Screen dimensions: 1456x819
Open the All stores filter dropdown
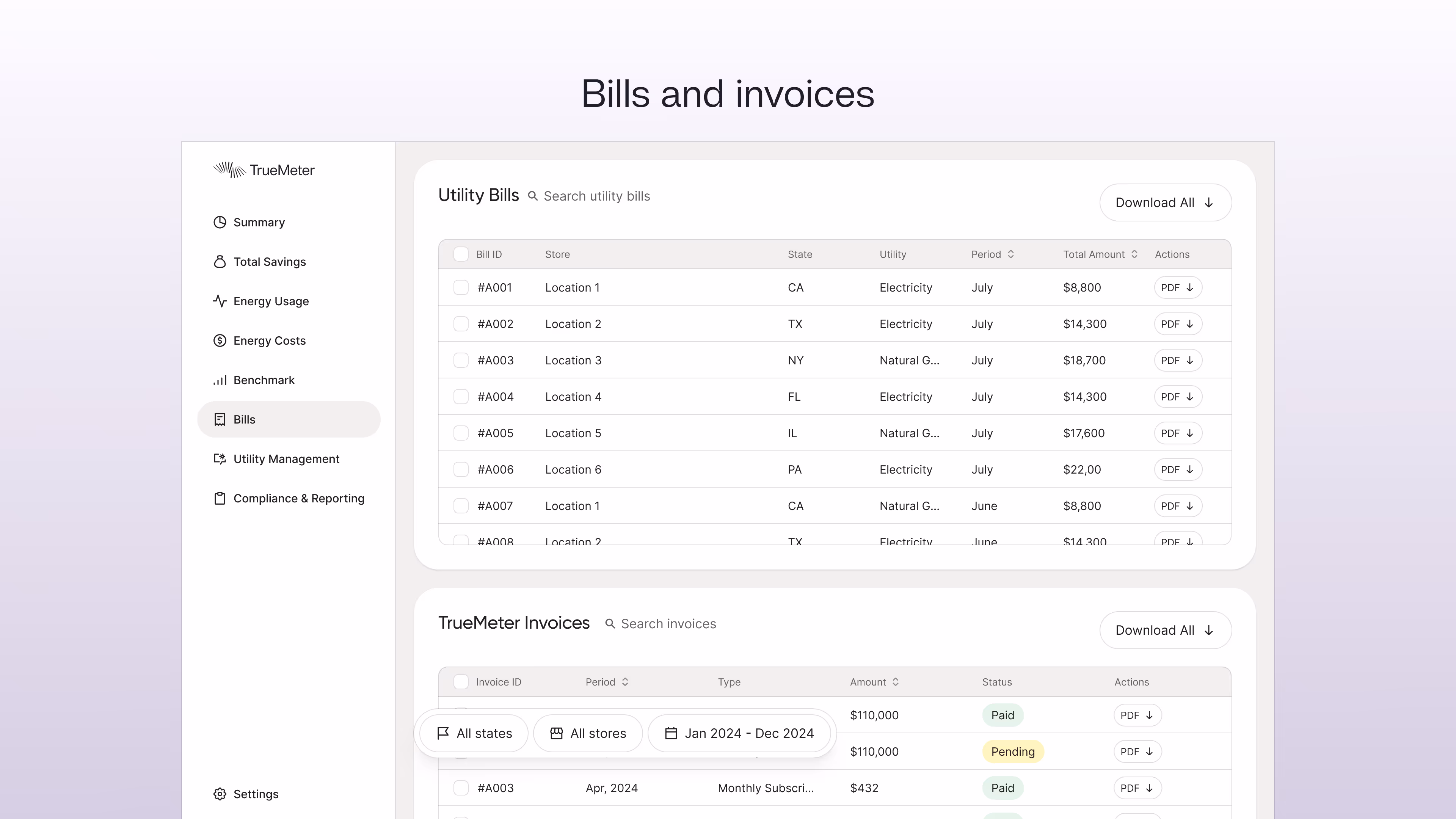pos(588,734)
